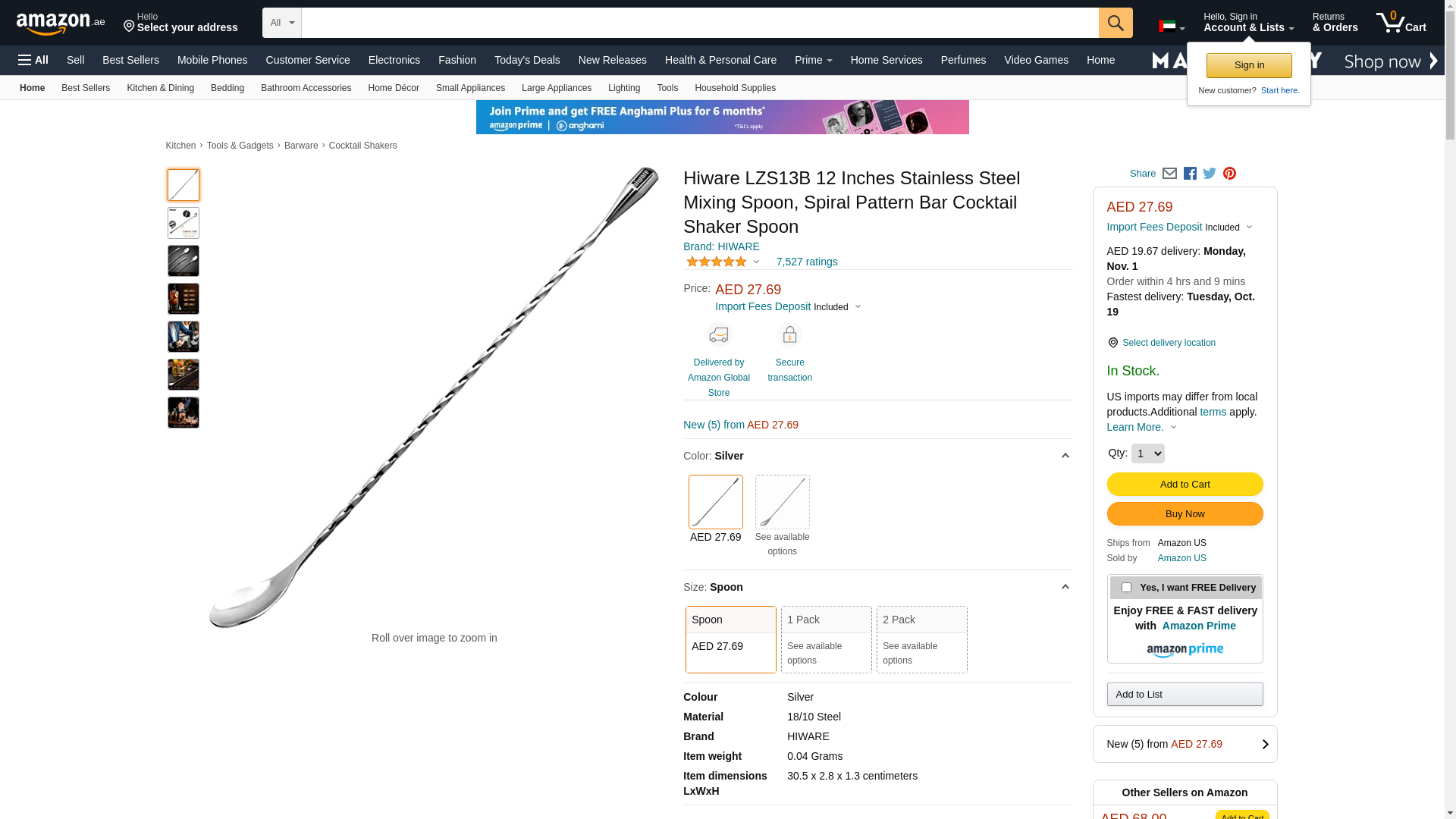Open the Qty quantity dropdown
Screen dimensions: 1456x819
pos(1147,453)
